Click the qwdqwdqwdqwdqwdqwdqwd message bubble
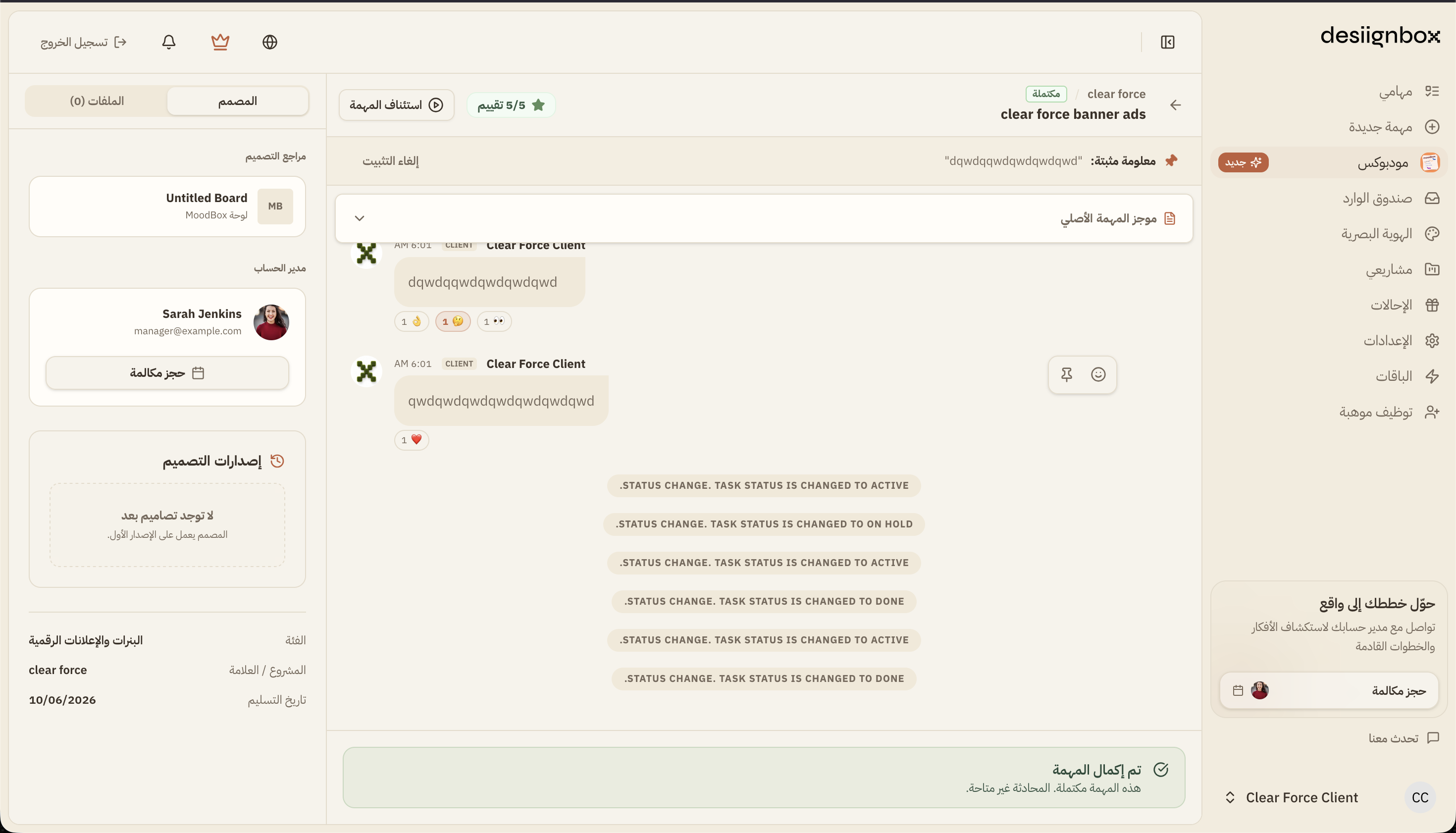This screenshot has height=833, width=1456. pos(501,401)
